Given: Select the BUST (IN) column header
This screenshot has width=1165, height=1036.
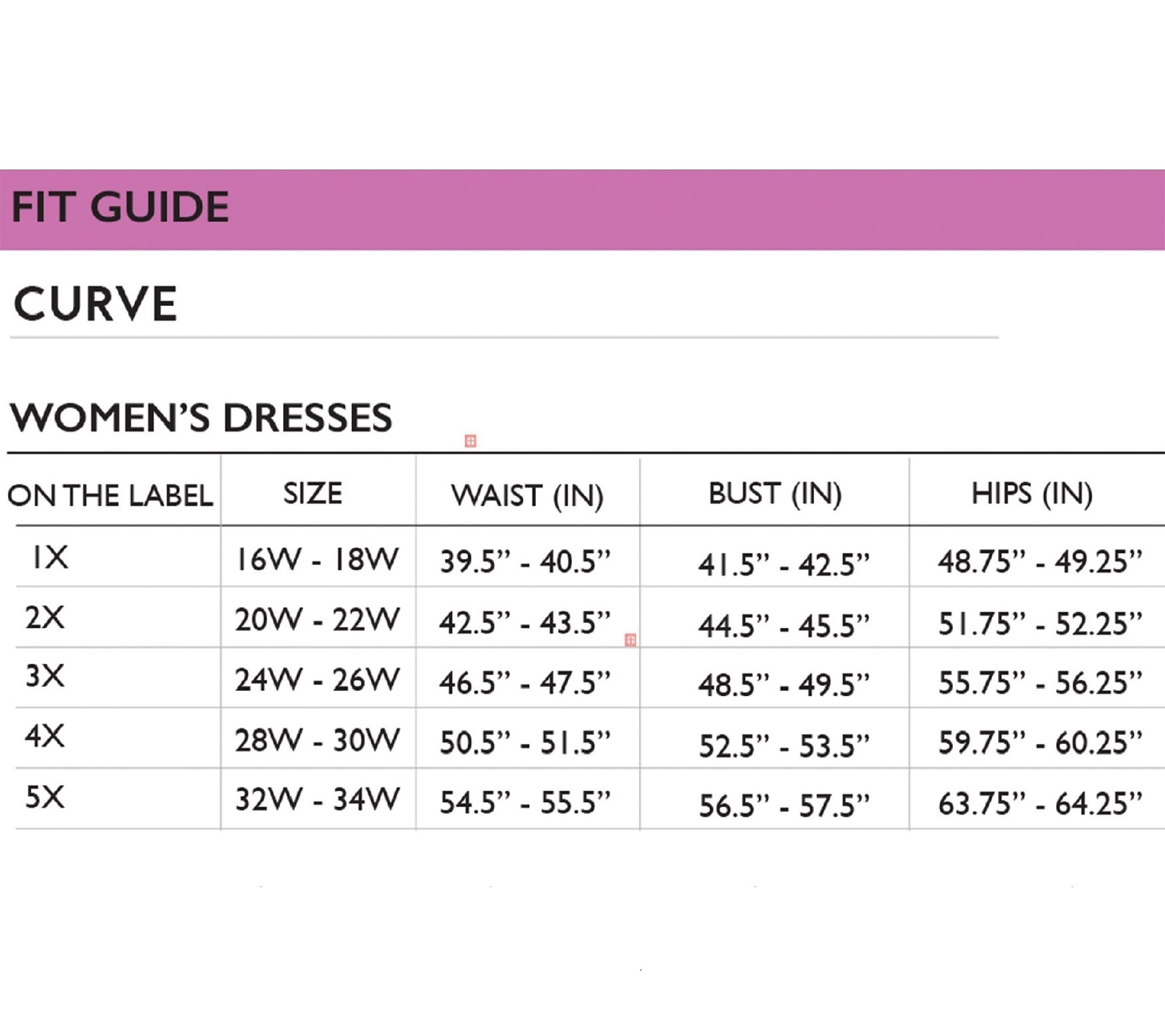Looking at the screenshot, I should [775, 493].
